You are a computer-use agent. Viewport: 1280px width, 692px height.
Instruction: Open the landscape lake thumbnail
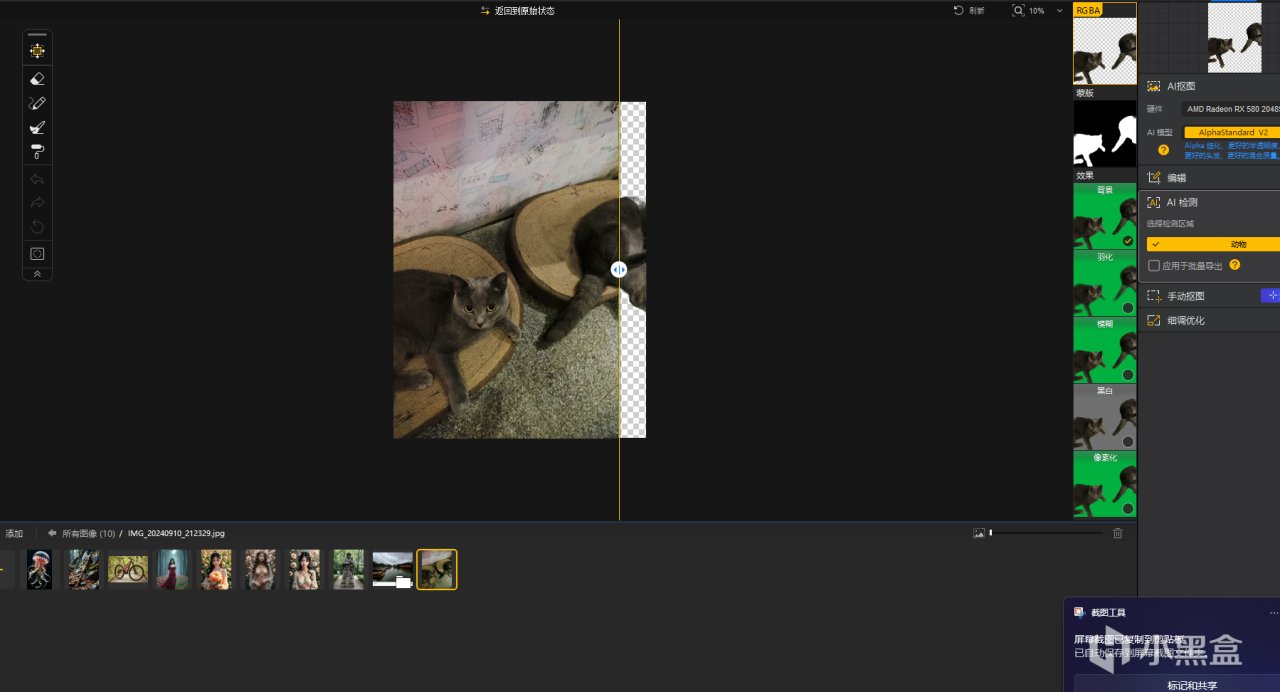[393, 569]
